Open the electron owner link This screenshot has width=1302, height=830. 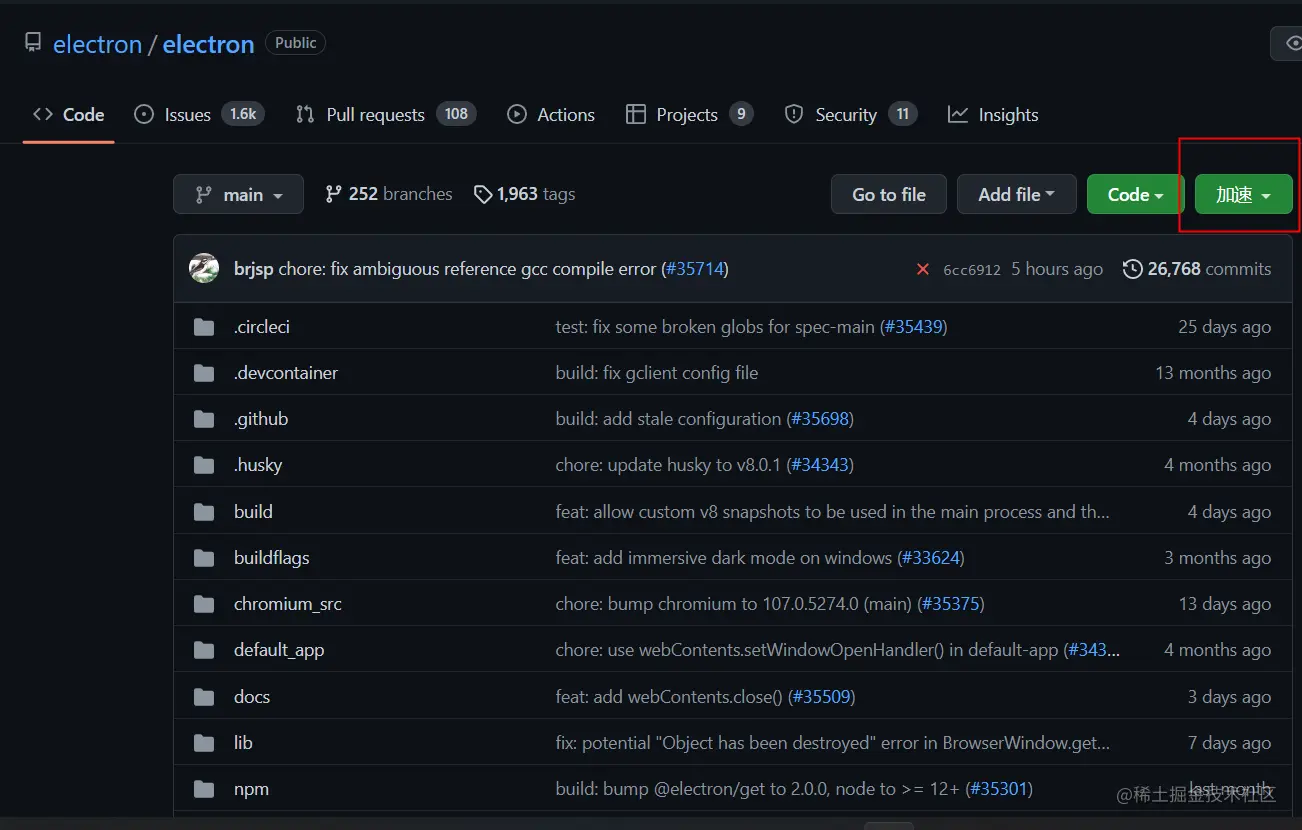point(97,44)
